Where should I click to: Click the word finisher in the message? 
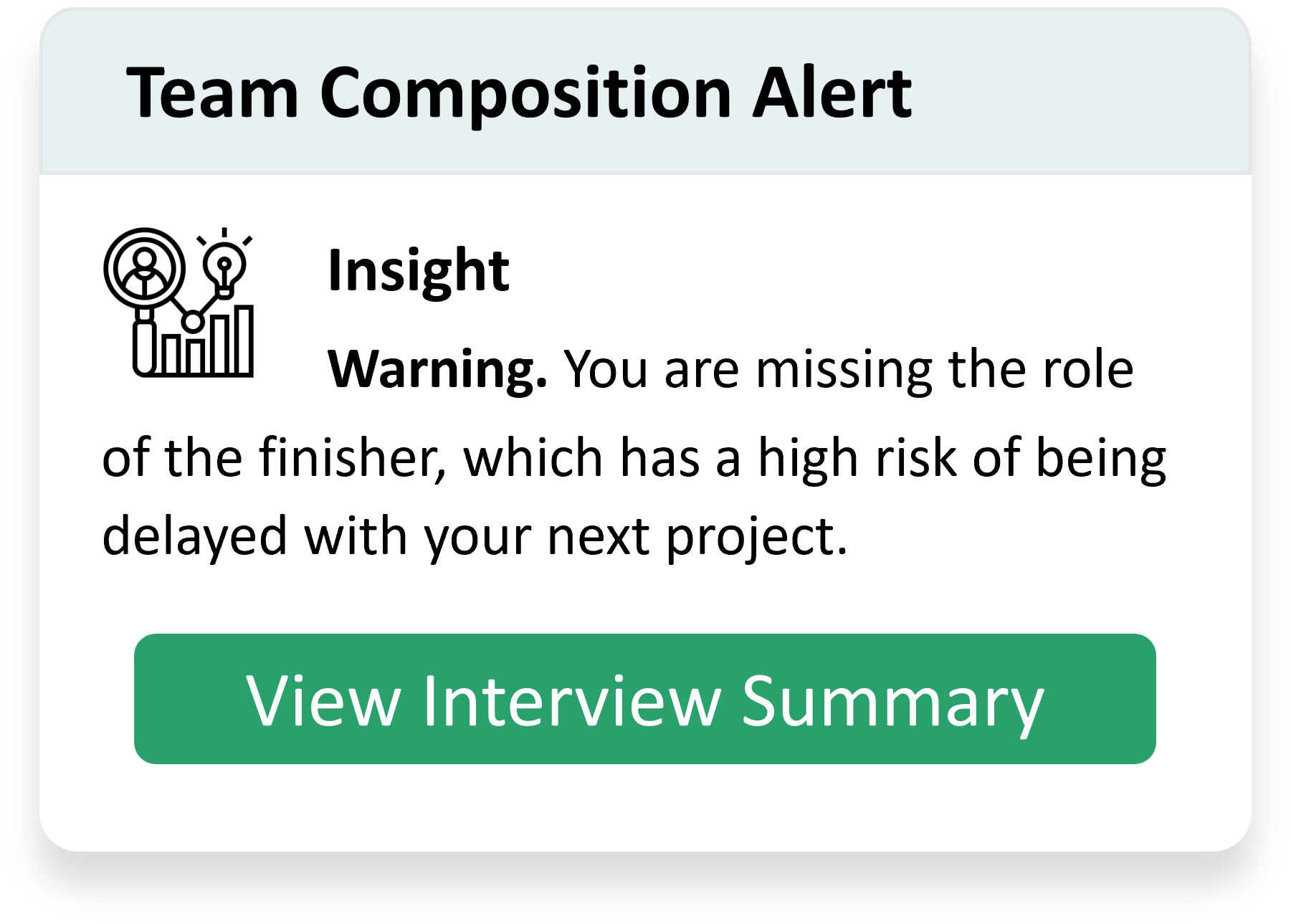tap(353, 457)
